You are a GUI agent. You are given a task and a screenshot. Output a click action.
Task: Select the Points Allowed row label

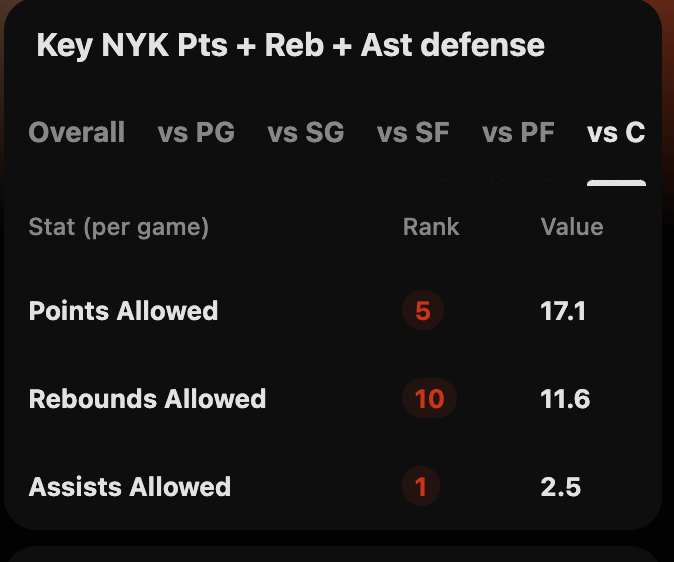(123, 311)
